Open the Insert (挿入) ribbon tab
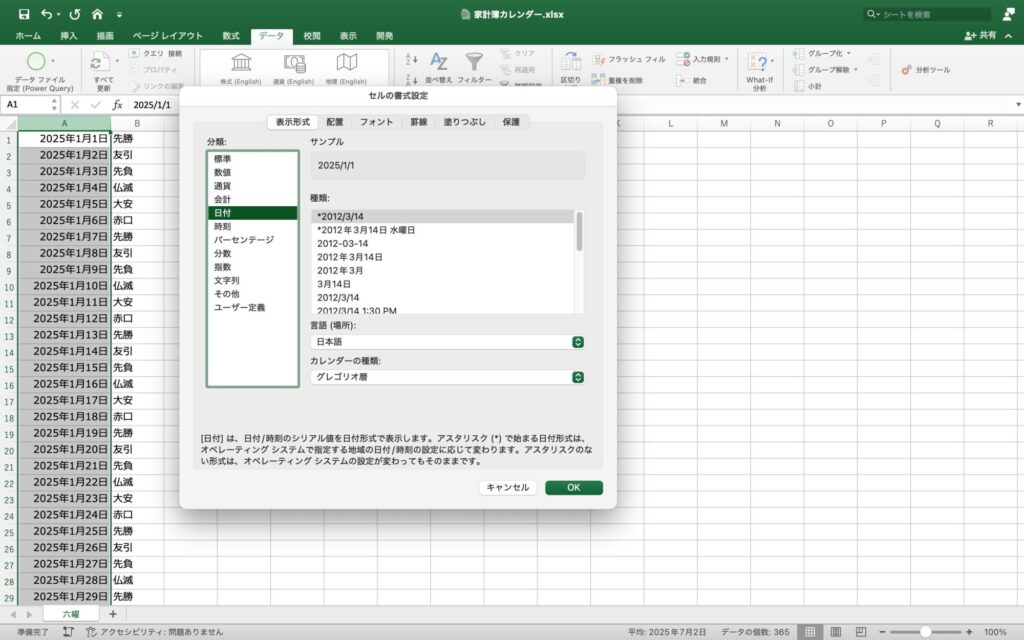 [69, 36]
